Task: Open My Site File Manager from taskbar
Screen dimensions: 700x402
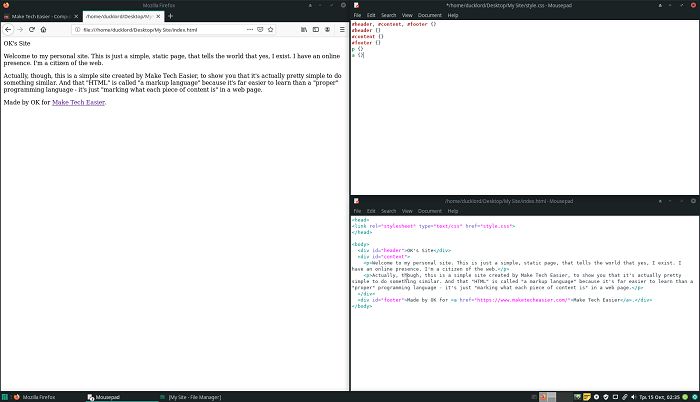Action: pos(191,397)
